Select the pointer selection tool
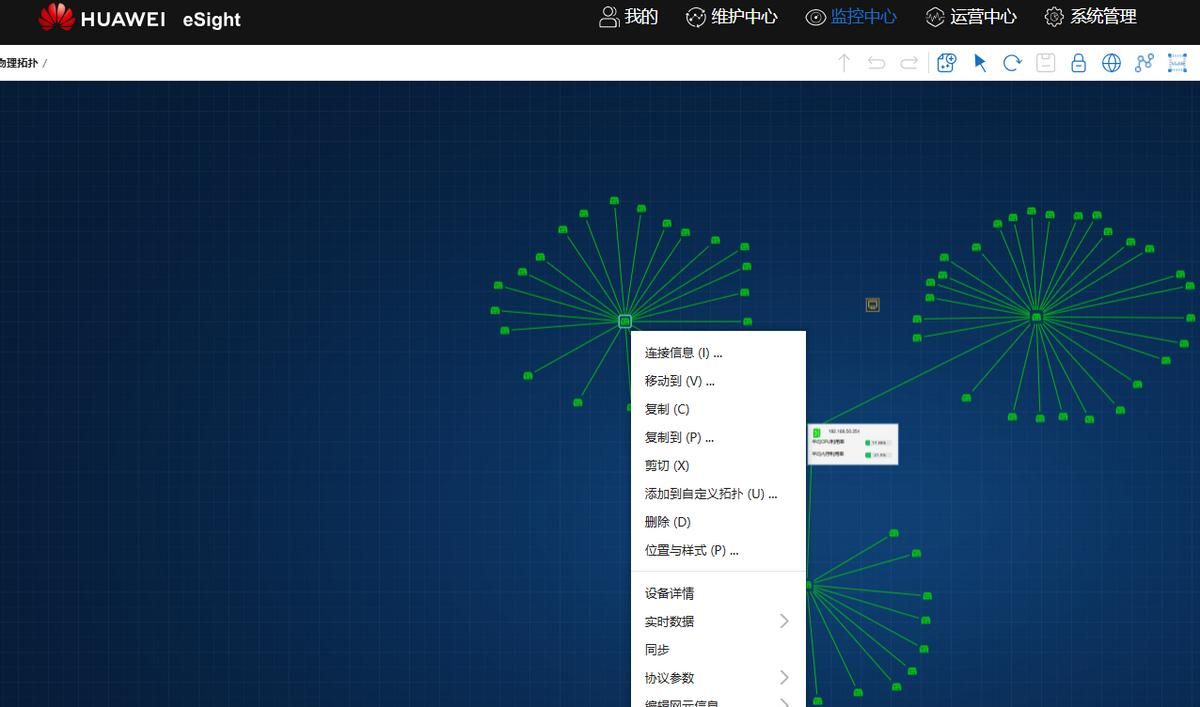 tap(979, 62)
